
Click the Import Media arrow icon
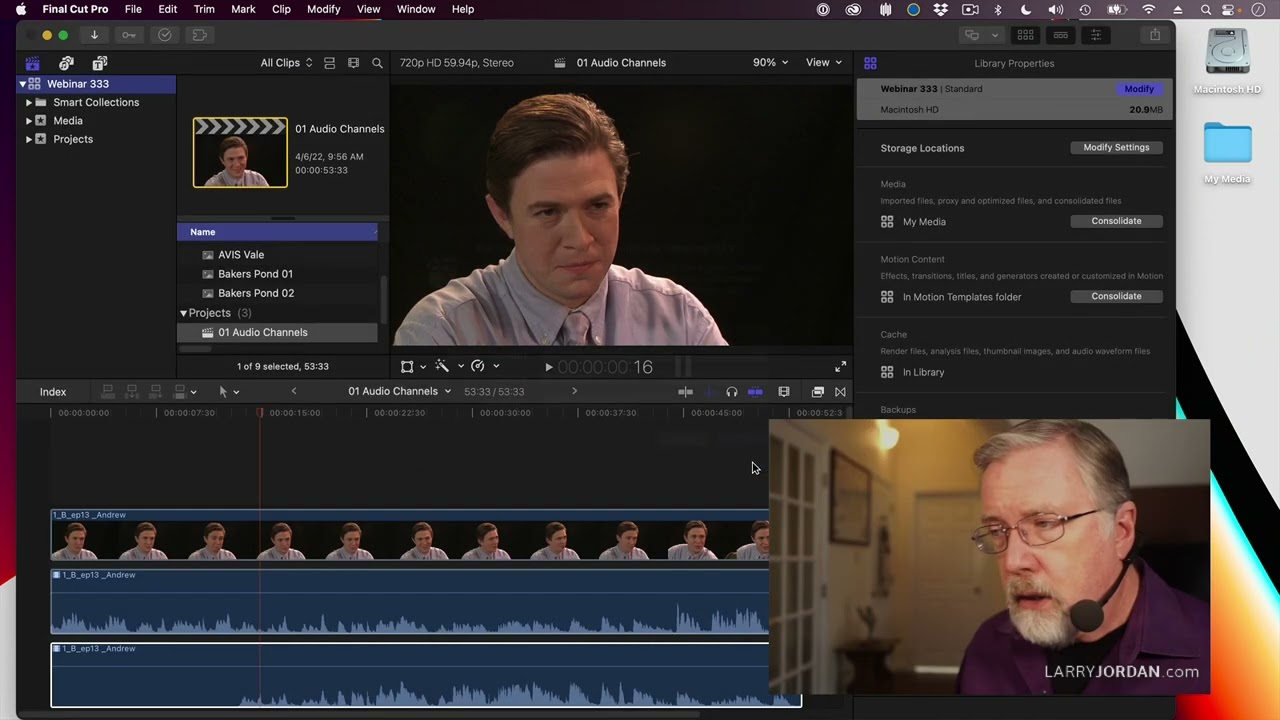pyautogui.click(x=94, y=35)
